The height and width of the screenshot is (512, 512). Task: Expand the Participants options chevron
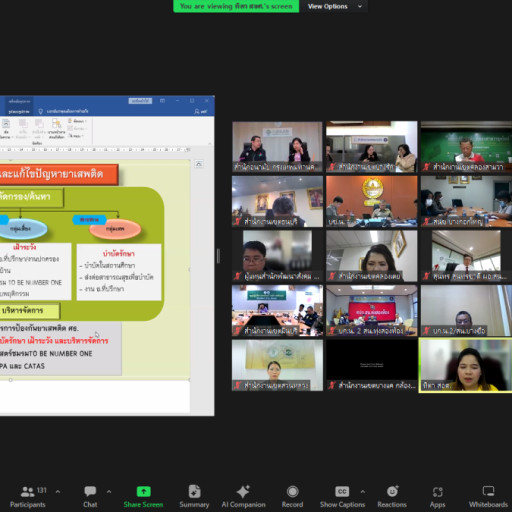(58, 491)
